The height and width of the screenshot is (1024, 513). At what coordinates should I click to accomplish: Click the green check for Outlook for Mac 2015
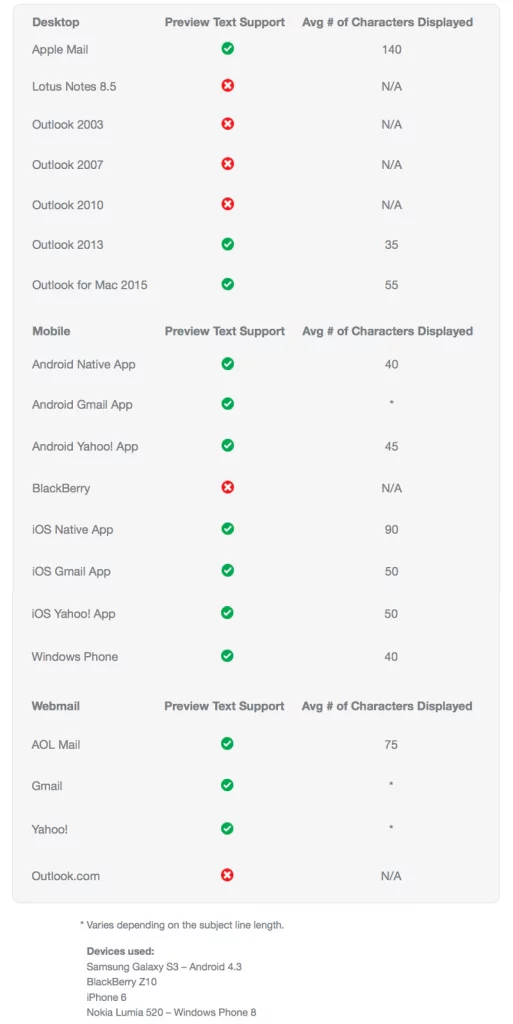click(227, 284)
